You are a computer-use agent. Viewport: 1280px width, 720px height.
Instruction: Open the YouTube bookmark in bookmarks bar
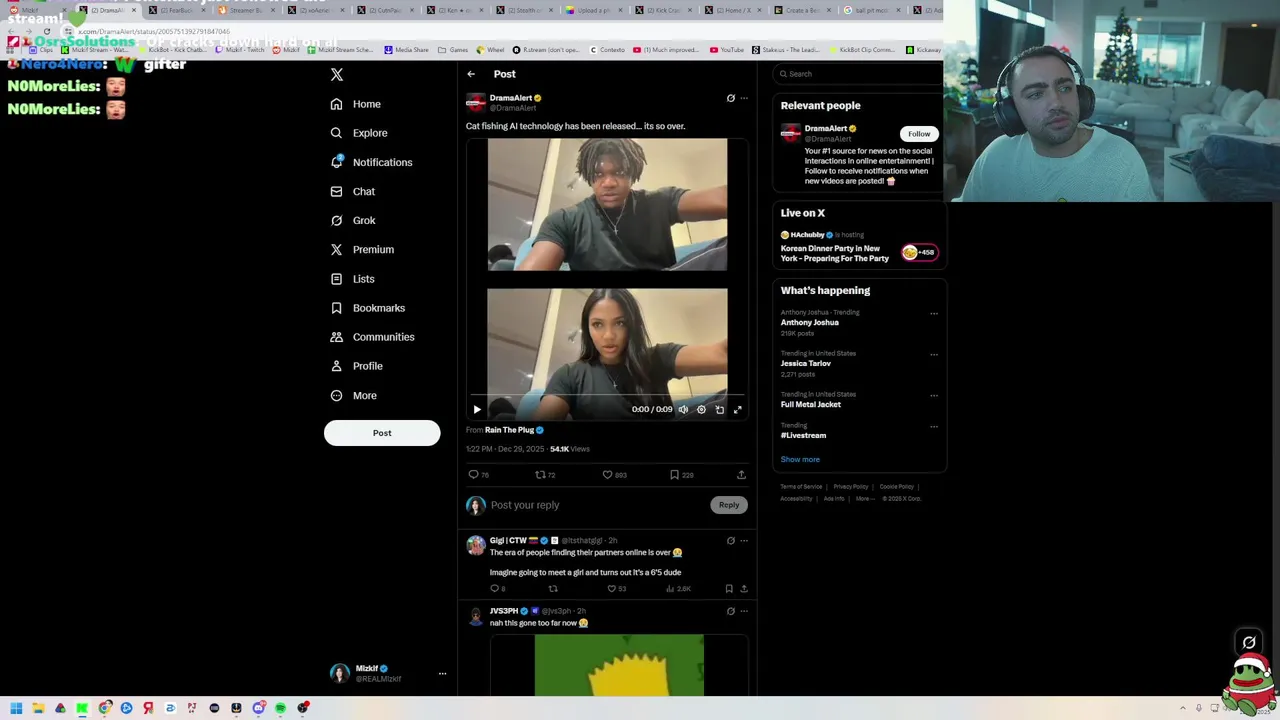(727, 50)
